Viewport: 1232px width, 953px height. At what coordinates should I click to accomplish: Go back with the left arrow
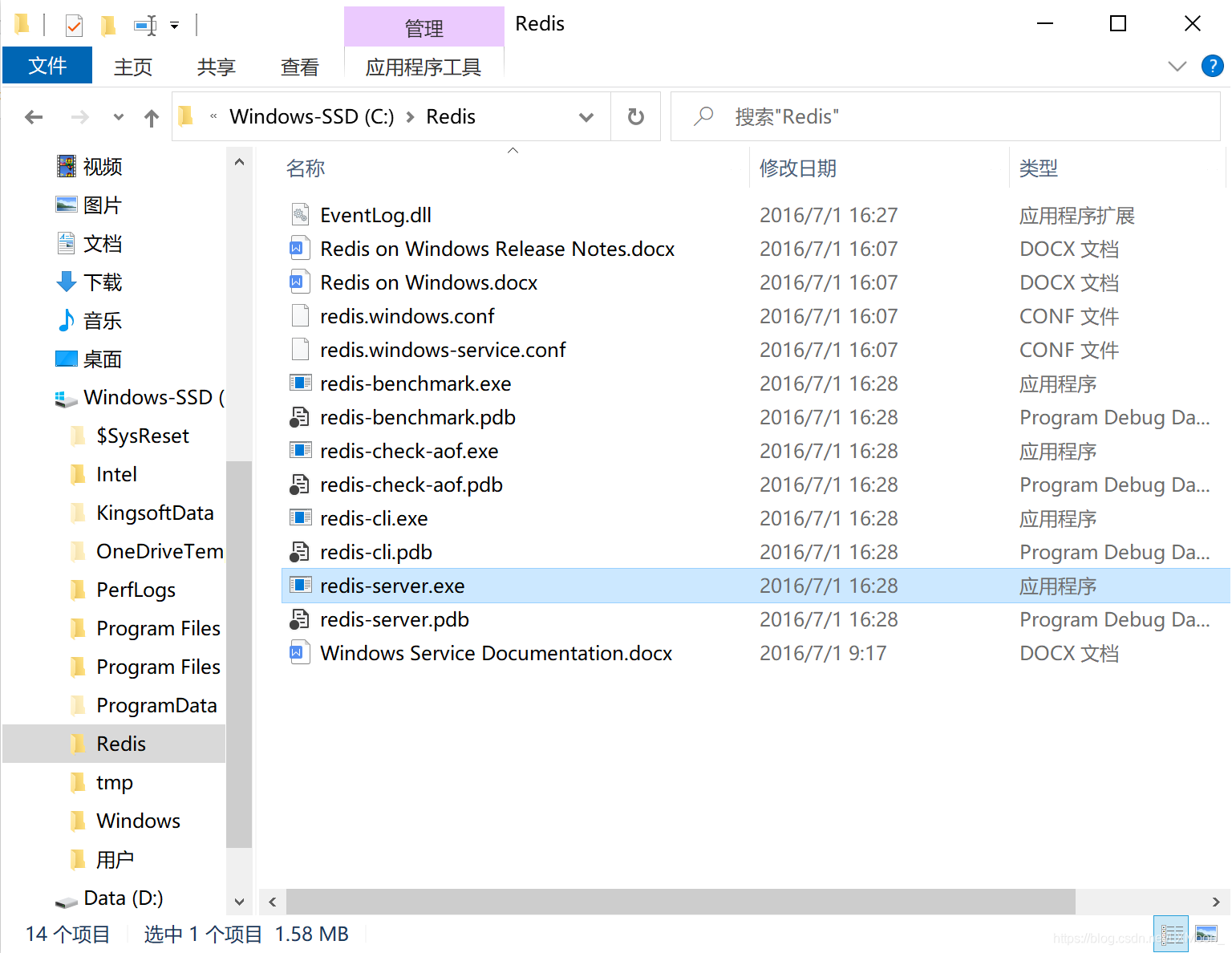point(34,117)
